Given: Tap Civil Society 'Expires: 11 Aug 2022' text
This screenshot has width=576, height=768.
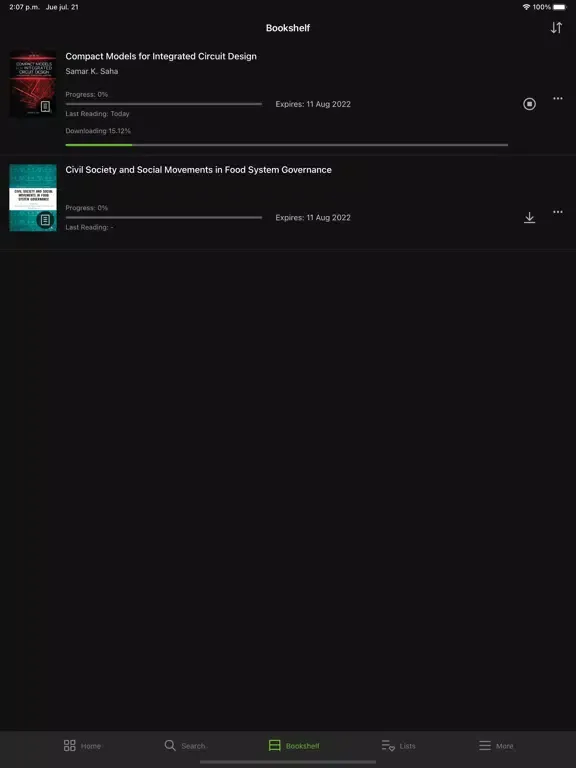Looking at the screenshot, I should 313,217.
